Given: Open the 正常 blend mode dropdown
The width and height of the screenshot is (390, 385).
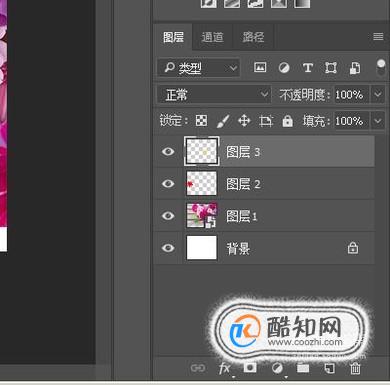Looking at the screenshot, I should [213, 95].
